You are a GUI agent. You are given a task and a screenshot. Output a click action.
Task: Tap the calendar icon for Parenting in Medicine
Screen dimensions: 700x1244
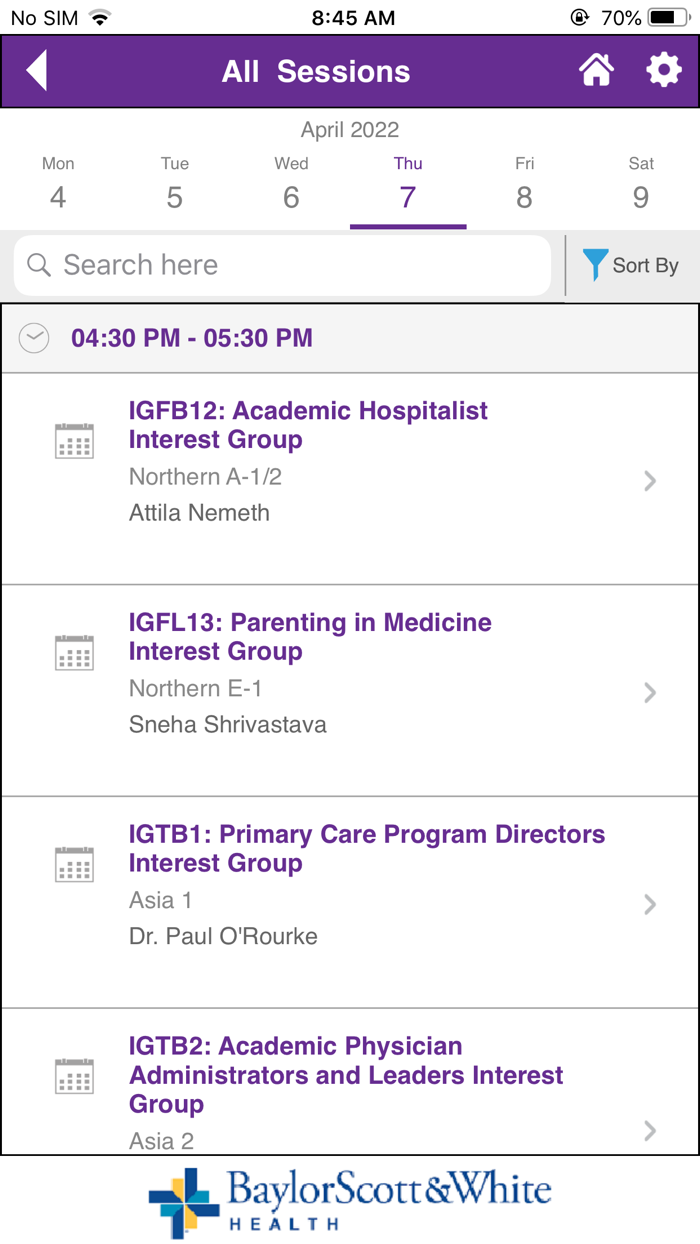click(74, 652)
